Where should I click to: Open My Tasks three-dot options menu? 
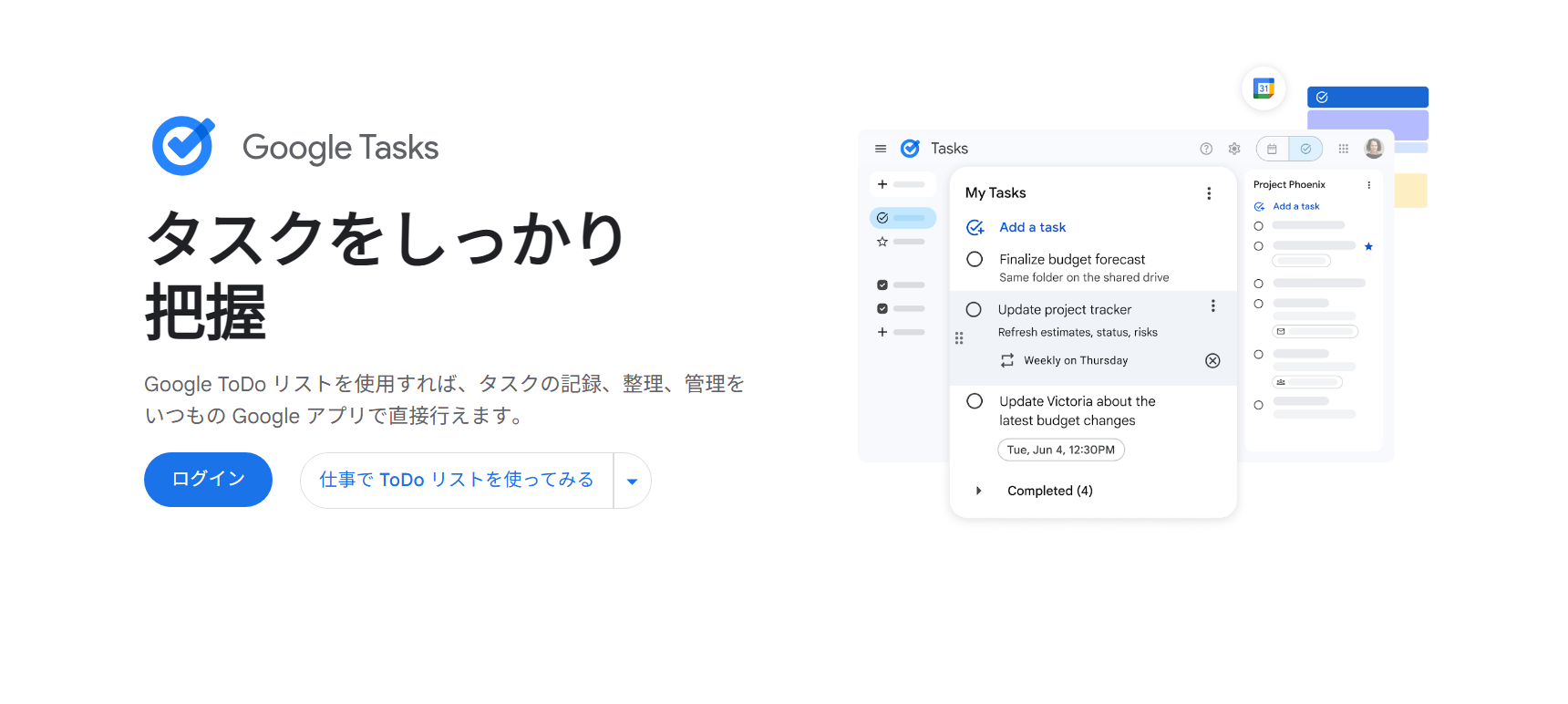click(x=1209, y=193)
